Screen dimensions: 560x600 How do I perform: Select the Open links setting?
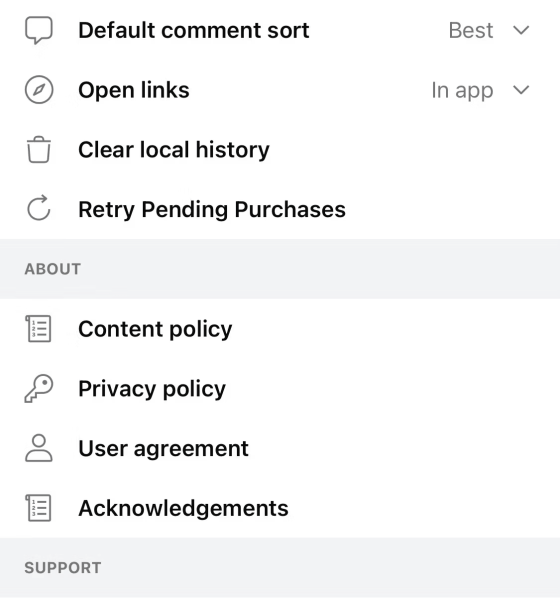(x=280, y=90)
